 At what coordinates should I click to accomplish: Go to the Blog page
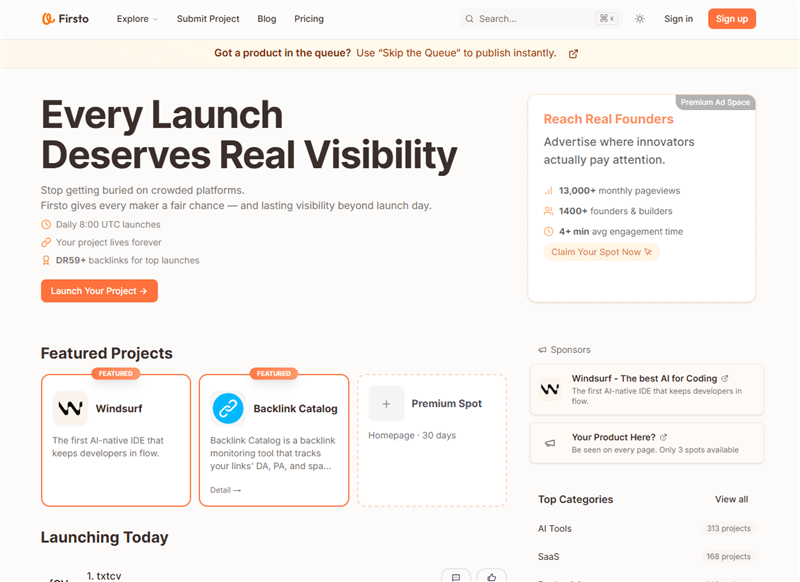(x=266, y=18)
